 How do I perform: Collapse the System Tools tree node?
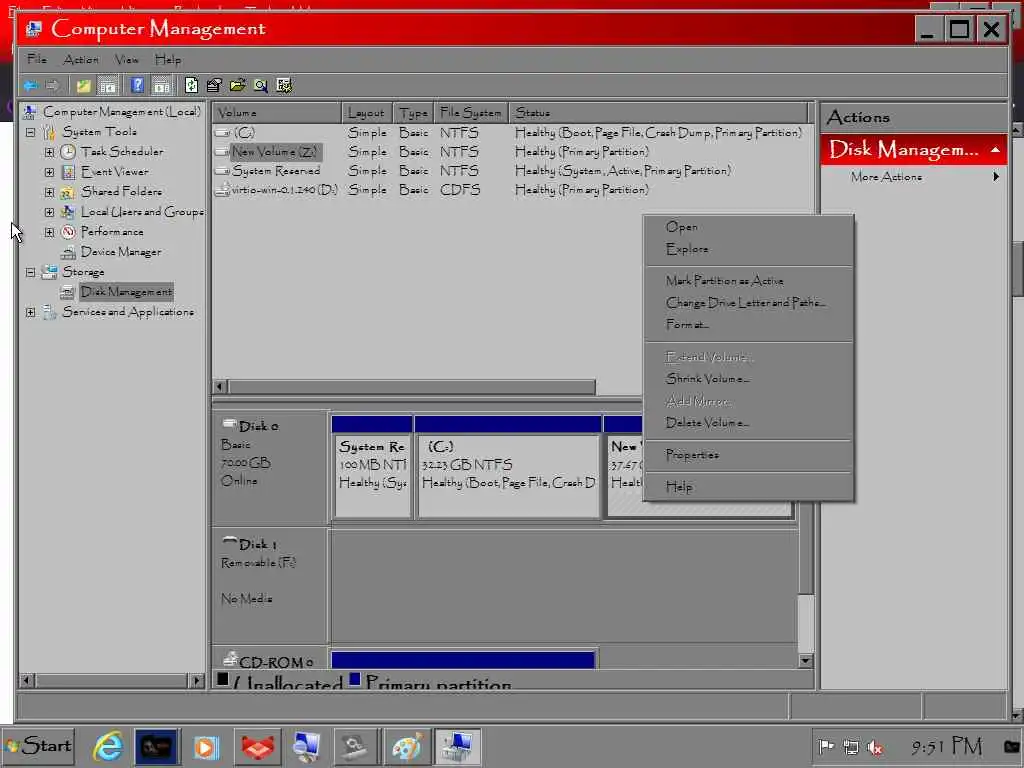click(x=30, y=132)
